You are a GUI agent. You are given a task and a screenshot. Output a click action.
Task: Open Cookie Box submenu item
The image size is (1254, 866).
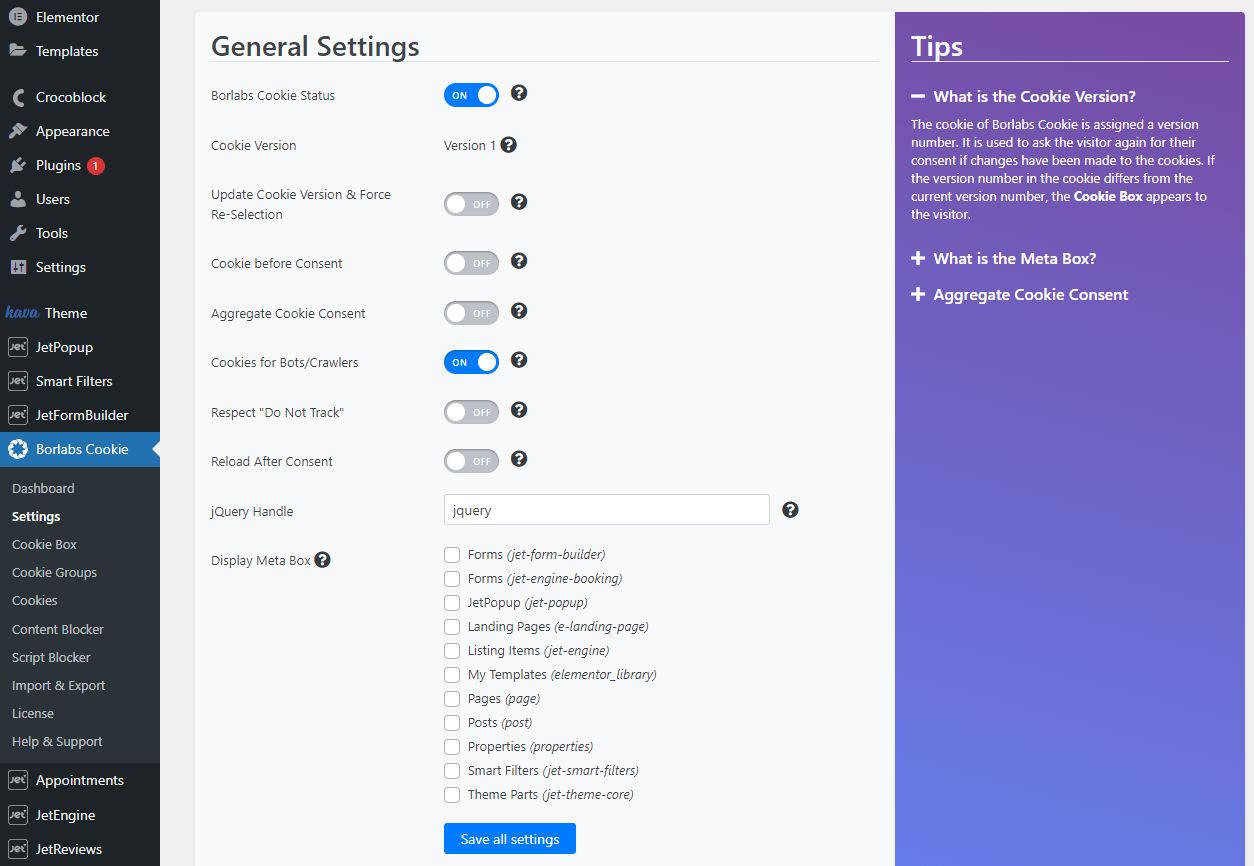[x=44, y=544]
